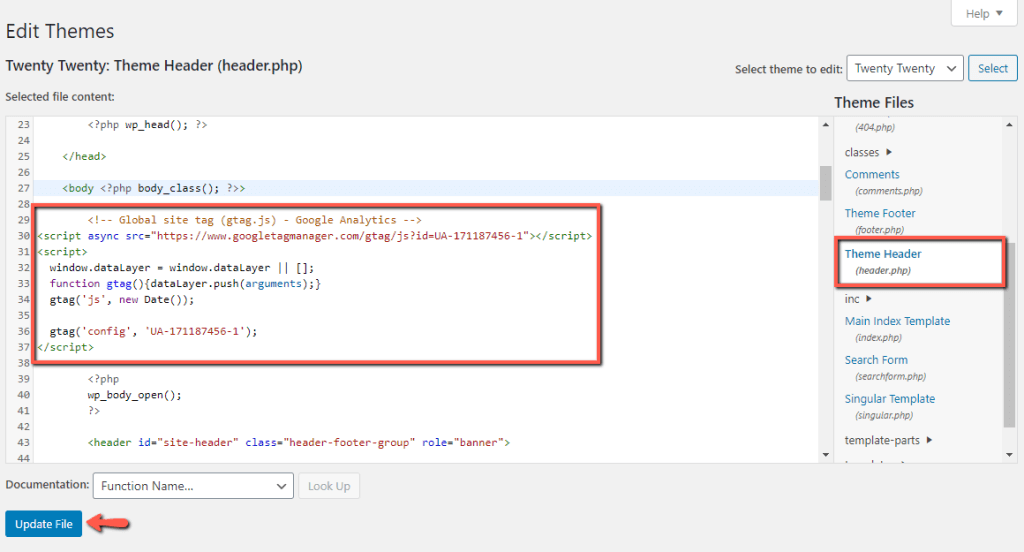Screen dimensions: 1024x552
Task: Click code editor scrollbar up arrow
Action: tap(825, 124)
